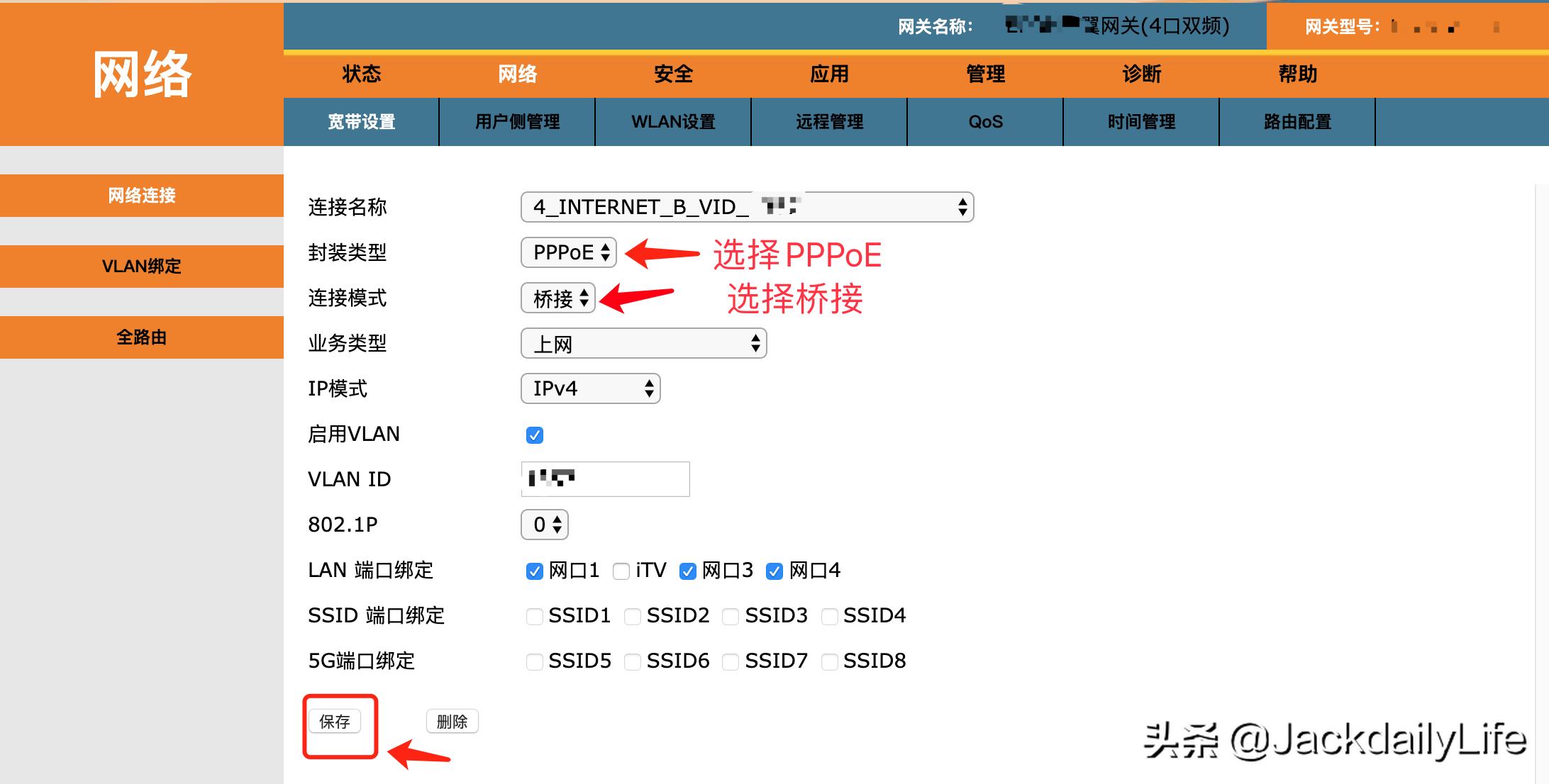Select 全路由 in the sidebar
This screenshot has width=1549, height=784.
click(142, 337)
